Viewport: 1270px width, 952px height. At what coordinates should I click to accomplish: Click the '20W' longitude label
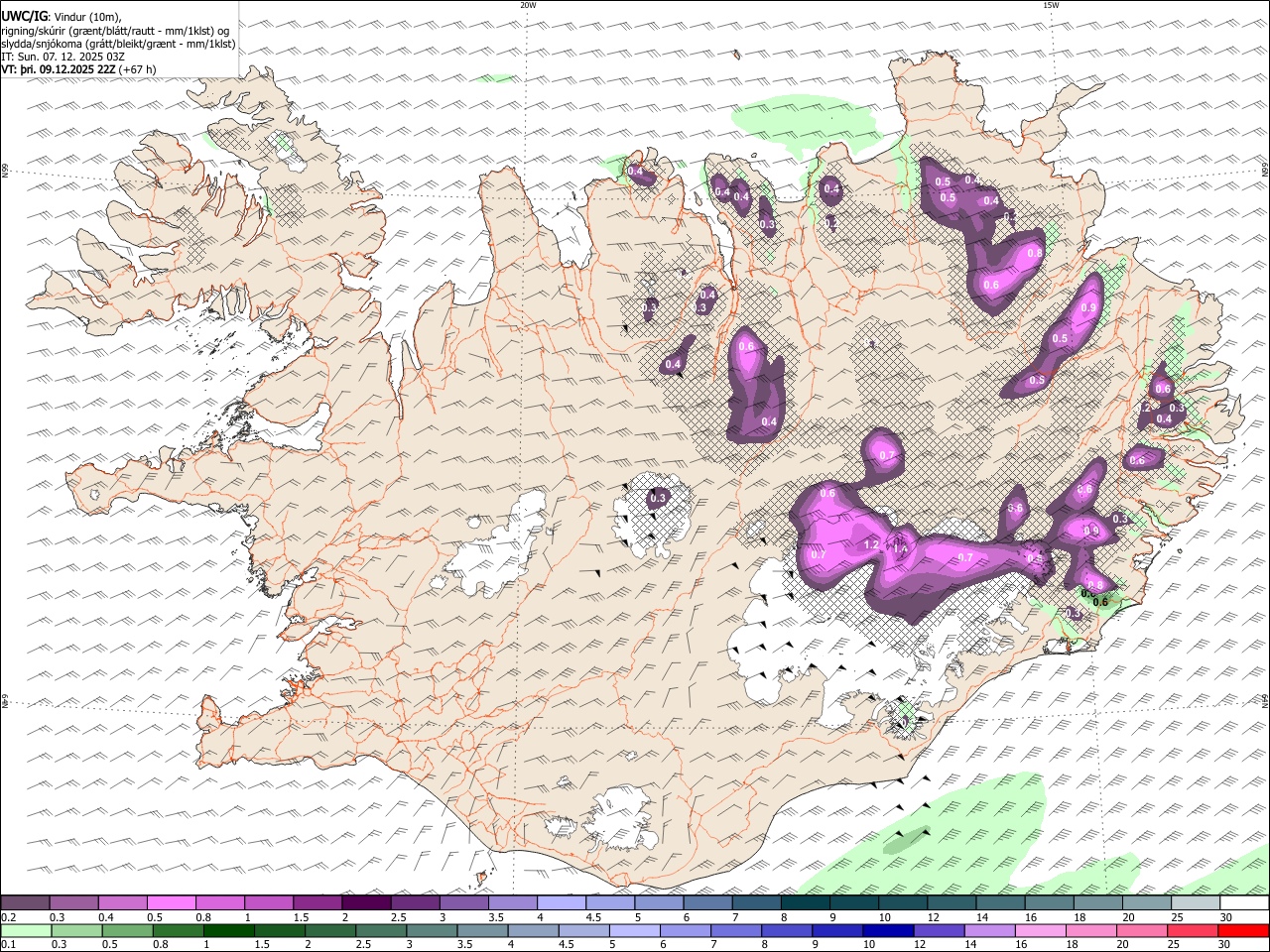(x=528, y=5)
